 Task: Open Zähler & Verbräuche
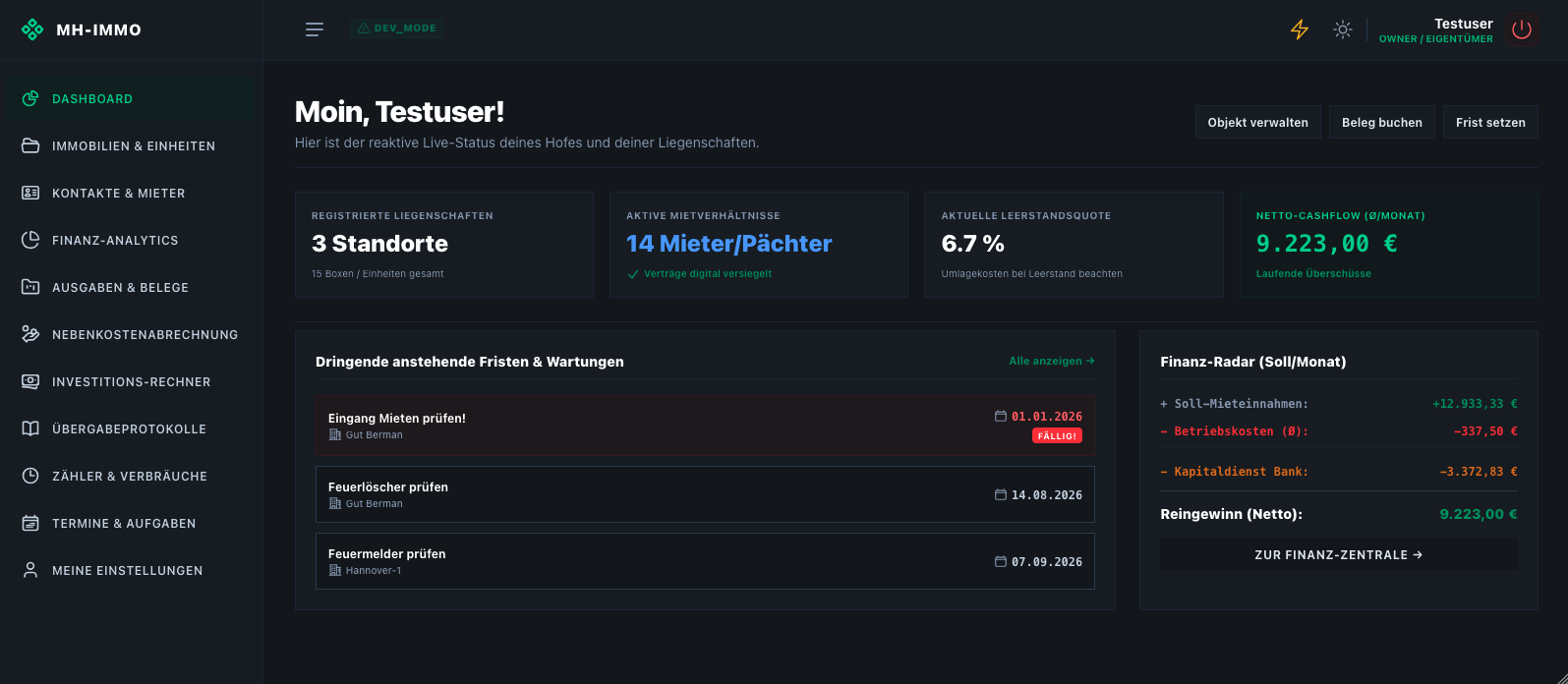132,476
